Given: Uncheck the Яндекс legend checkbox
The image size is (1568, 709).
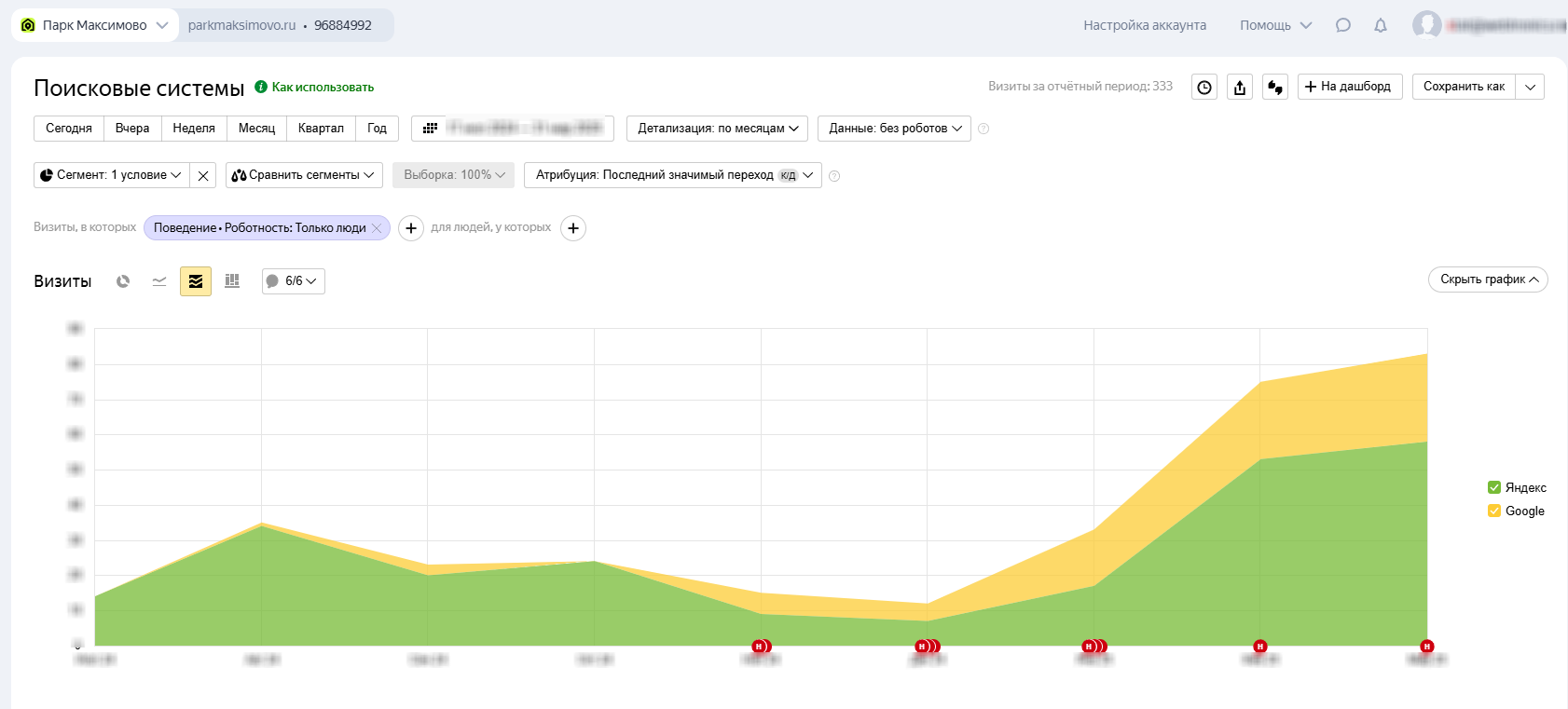Looking at the screenshot, I should click(1494, 487).
